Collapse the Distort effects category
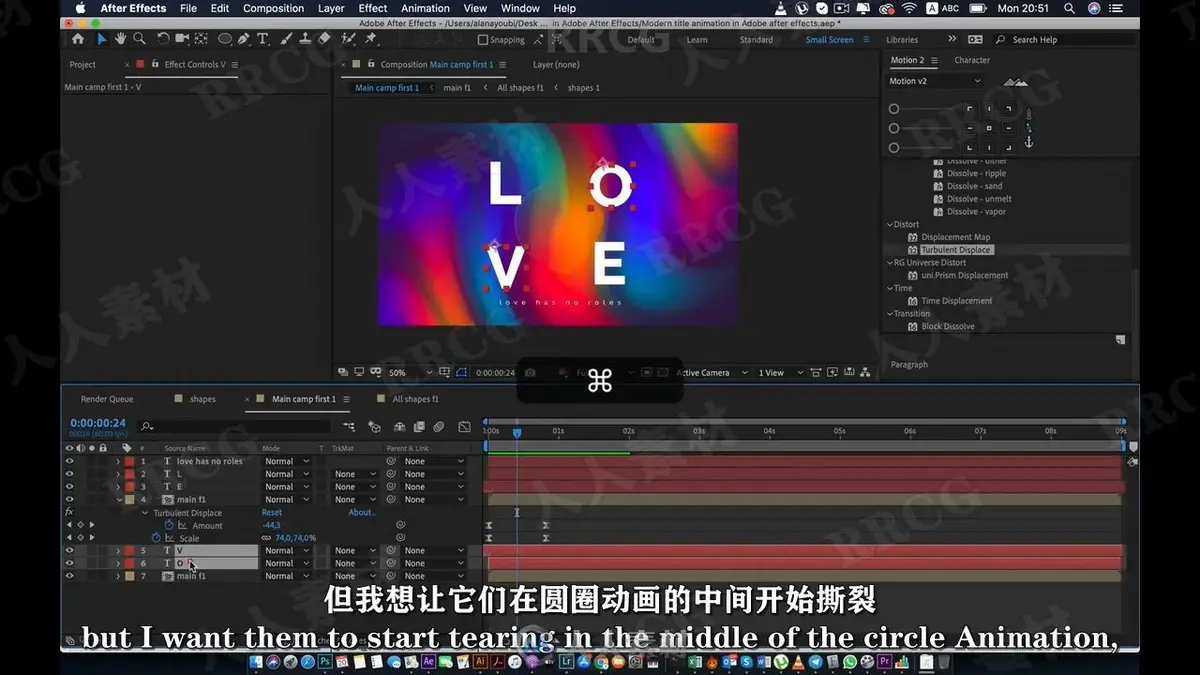 point(890,225)
